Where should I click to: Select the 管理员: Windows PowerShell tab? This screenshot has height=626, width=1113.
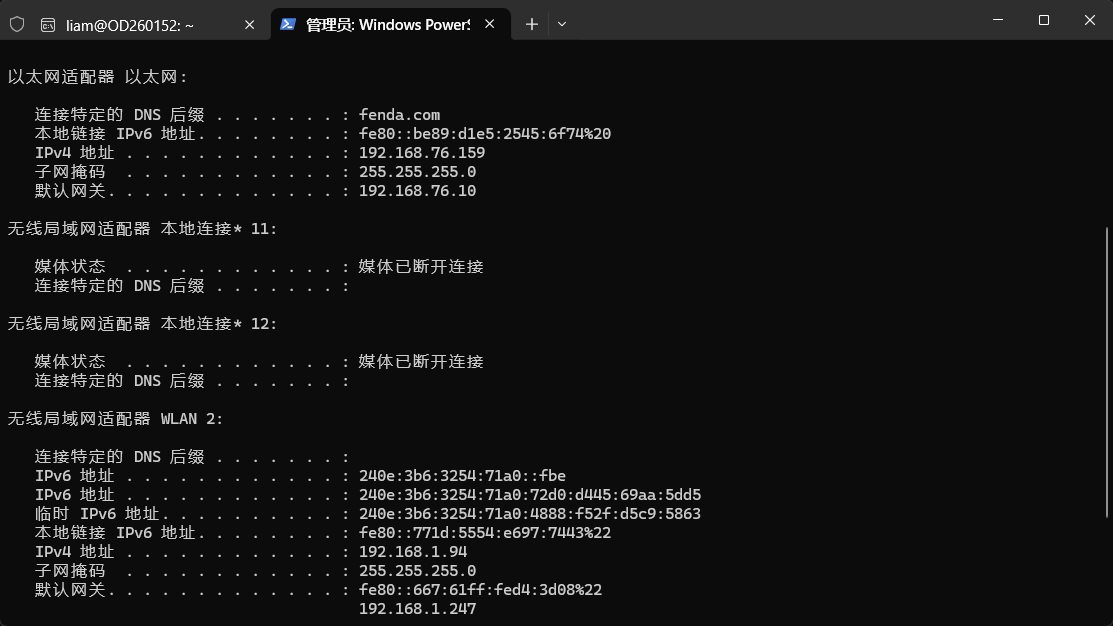click(388, 25)
